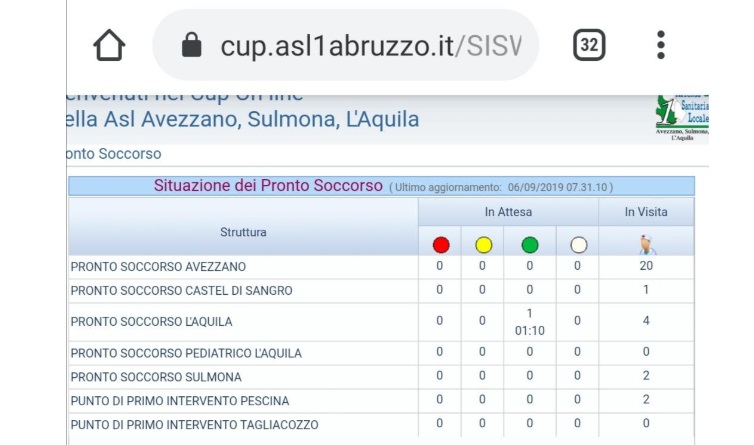This screenshot has height=445, width=754.
Task: Tap the cup.asl1abruzzo.it address bar
Action: click(345, 45)
